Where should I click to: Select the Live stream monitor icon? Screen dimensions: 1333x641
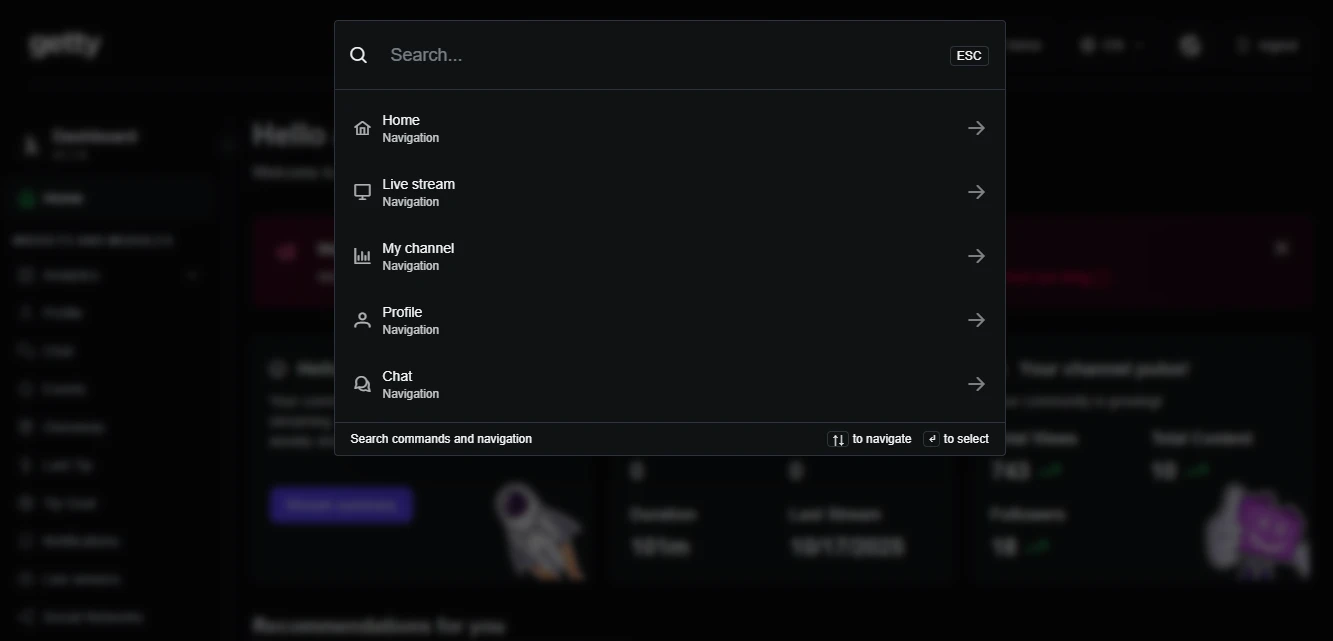tap(363, 192)
